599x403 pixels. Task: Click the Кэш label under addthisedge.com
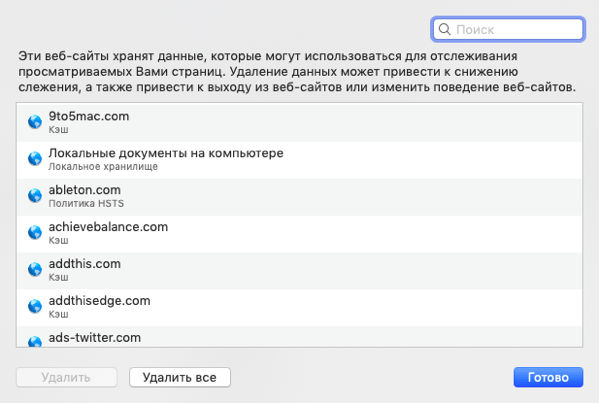(58, 314)
